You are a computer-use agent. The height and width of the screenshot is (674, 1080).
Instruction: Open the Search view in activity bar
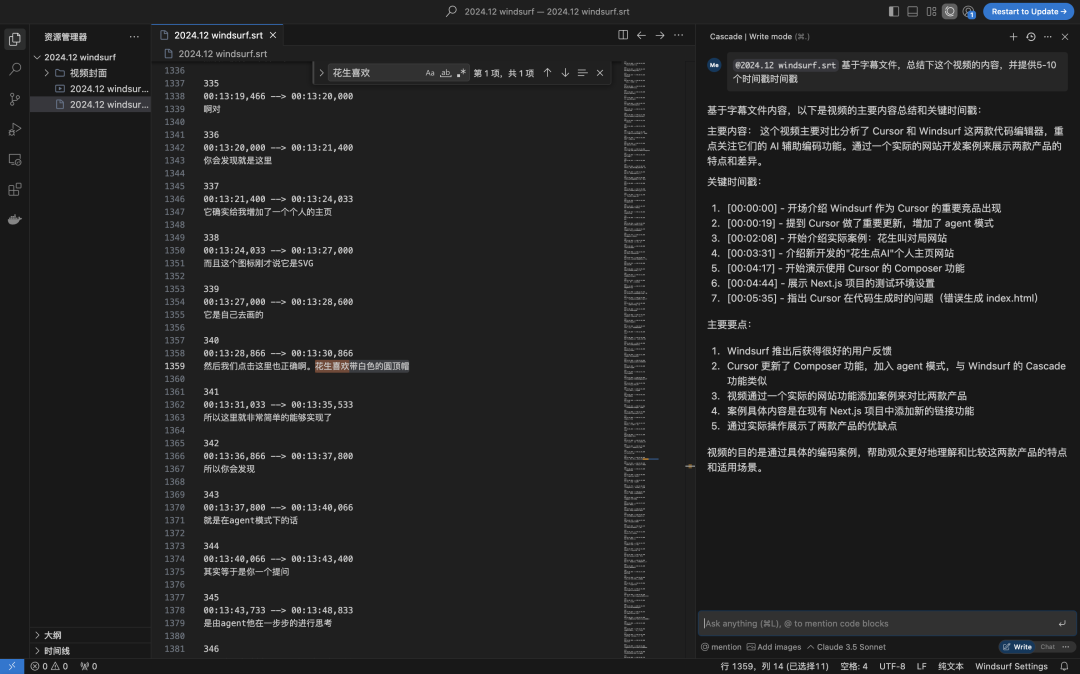click(x=15, y=69)
